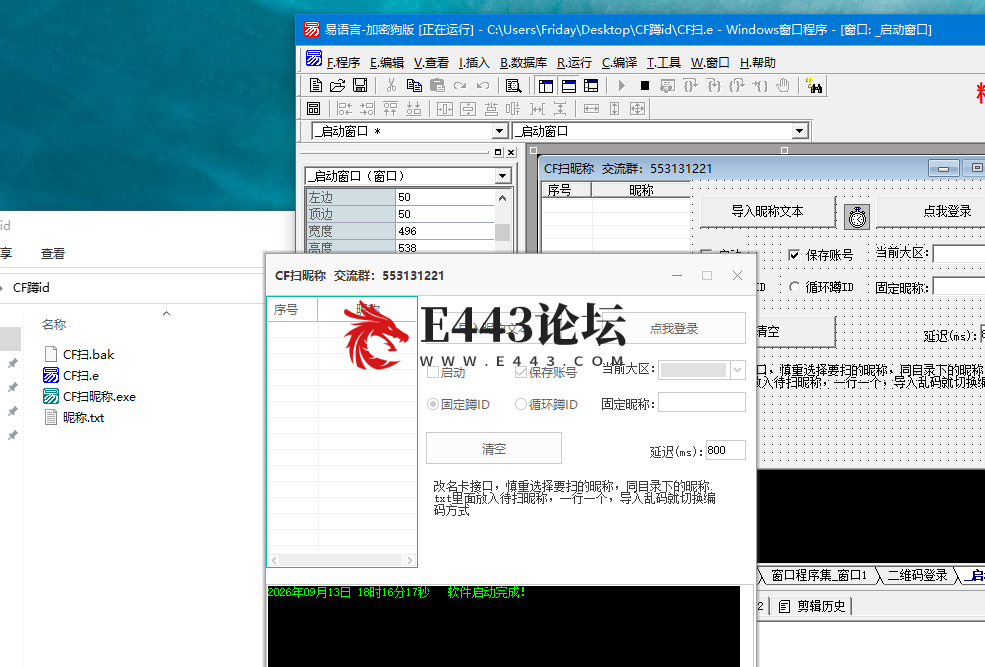The height and width of the screenshot is (667, 985).
Task: Click 清空 button in running window
Action: point(494,448)
